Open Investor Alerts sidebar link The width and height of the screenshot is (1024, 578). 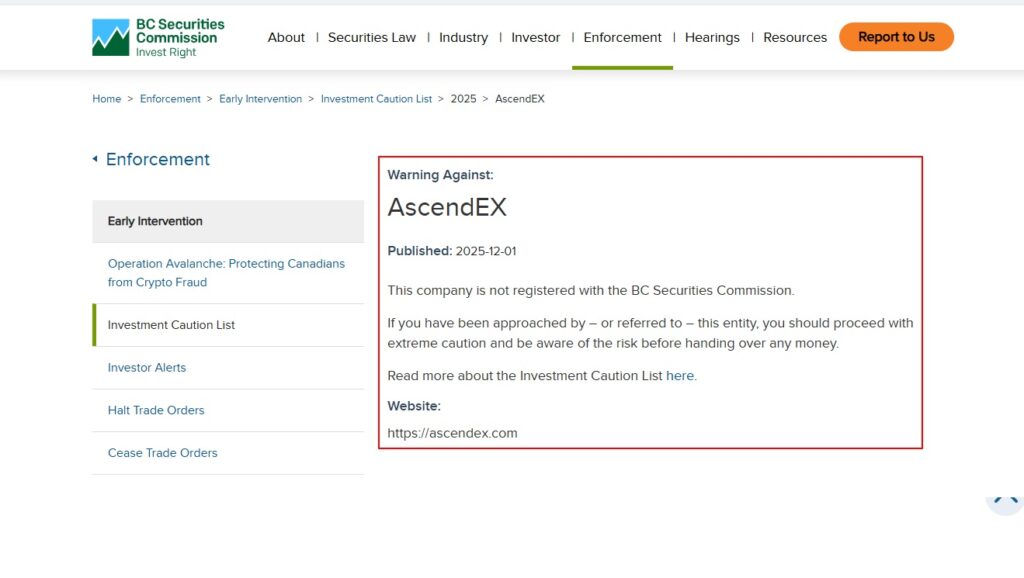(x=147, y=368)
